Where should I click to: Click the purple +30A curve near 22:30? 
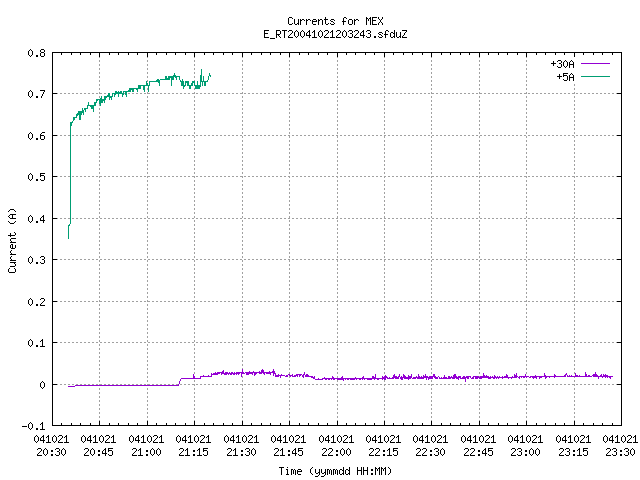point(431,377)
